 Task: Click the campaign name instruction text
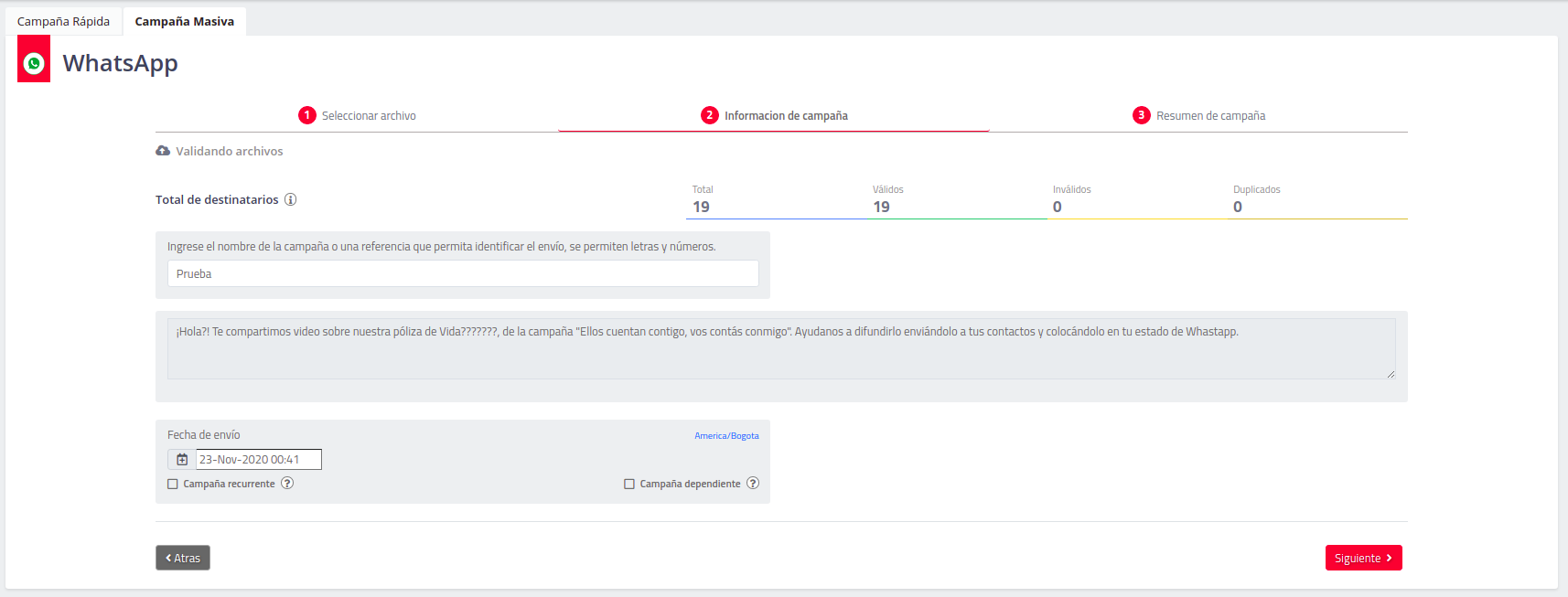coord(442,247)
